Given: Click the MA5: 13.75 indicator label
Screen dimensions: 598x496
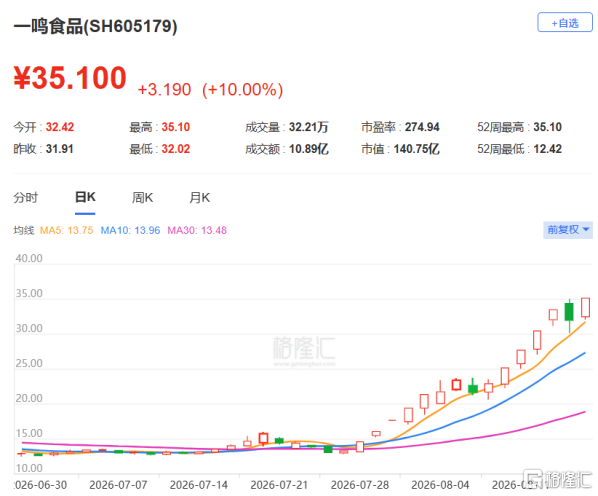Looking at the screenshot, I should [x=66, y=230].
